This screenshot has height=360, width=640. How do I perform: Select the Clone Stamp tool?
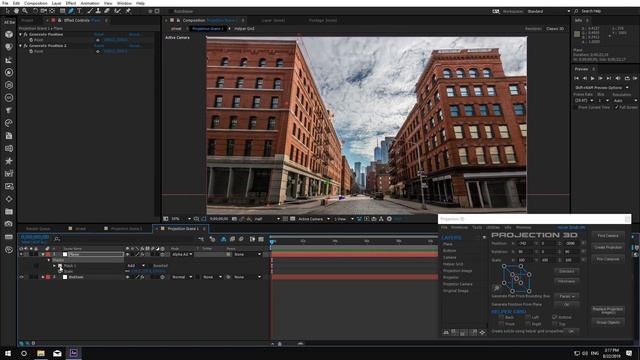98,11
